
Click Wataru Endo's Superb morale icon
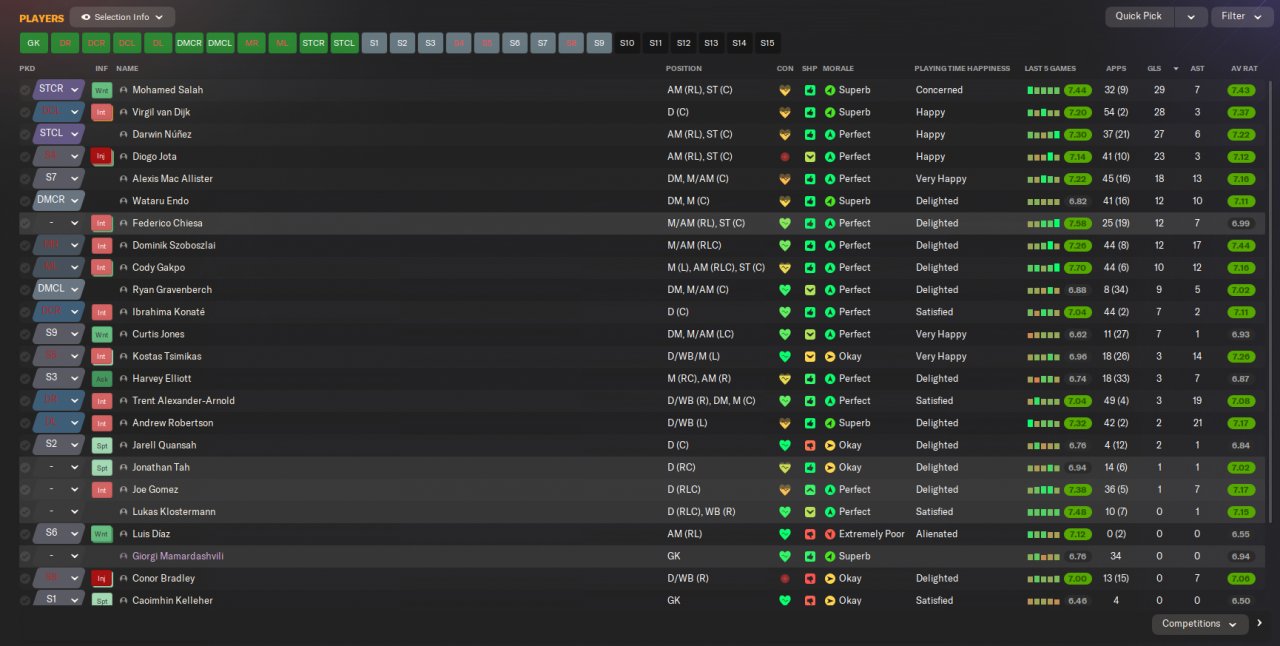click(830, 201)
